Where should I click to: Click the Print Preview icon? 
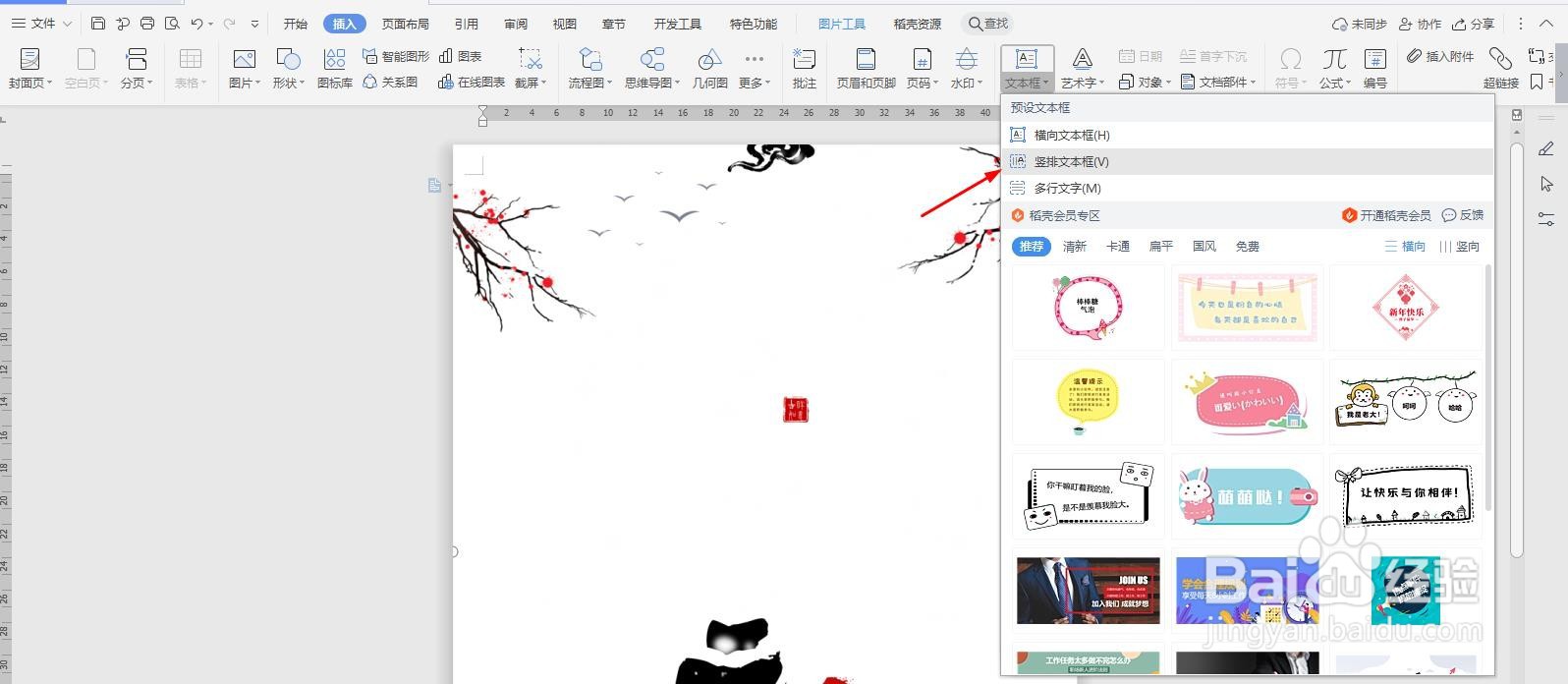tap(172, 24)
